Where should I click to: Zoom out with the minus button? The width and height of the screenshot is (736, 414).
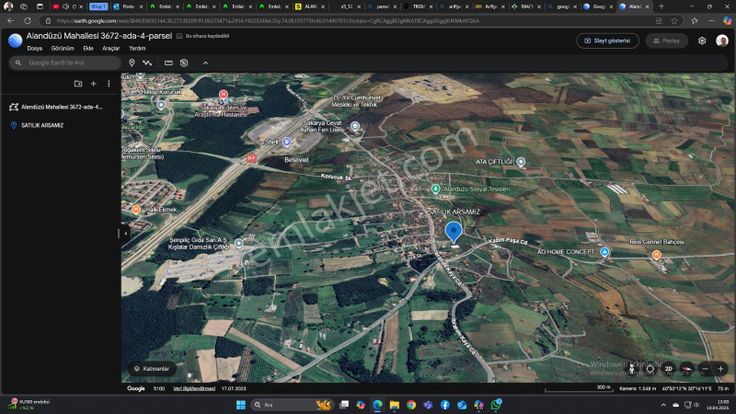[705, 369]
